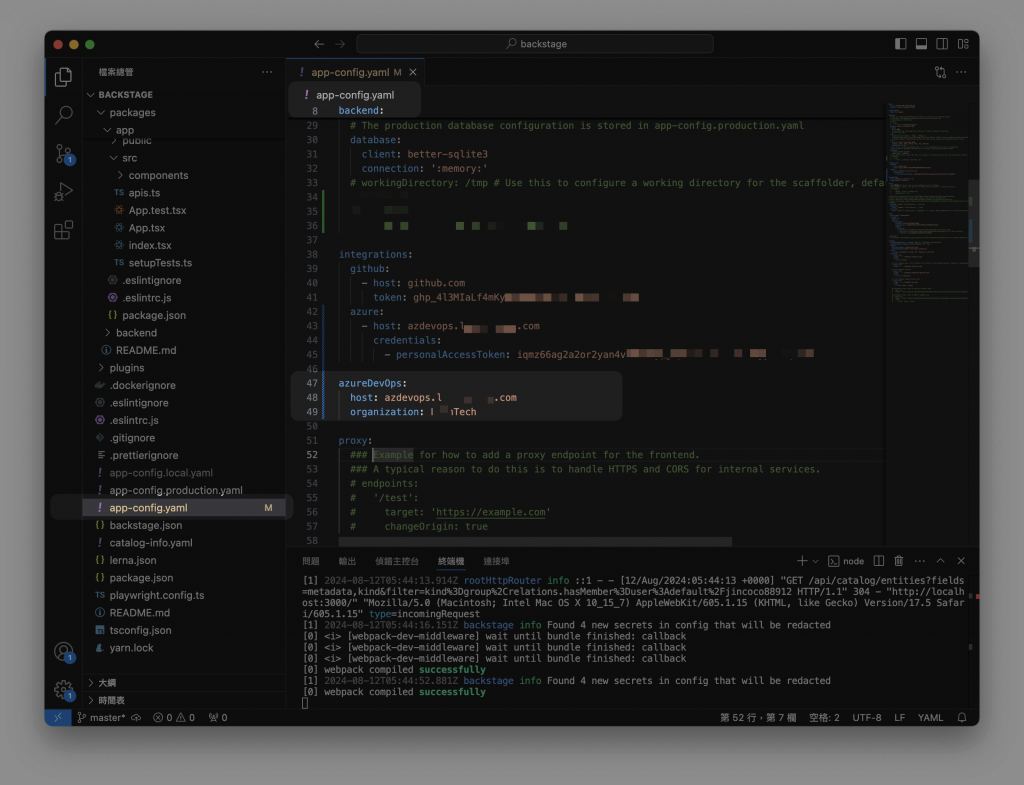
Task: Close the terminal panel
Action: point(961,561)
